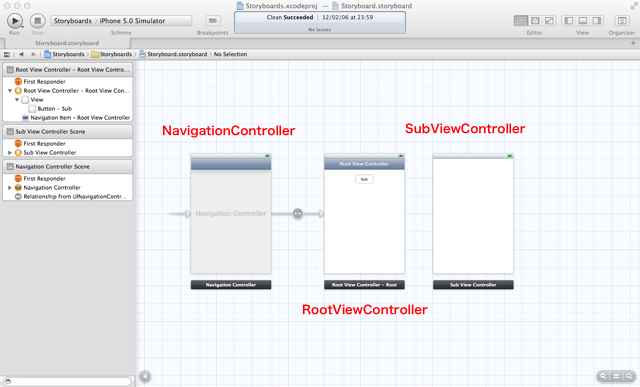Switch to the Assistant editor
This screenshot has width=640, height=387.
click(535, 20)
